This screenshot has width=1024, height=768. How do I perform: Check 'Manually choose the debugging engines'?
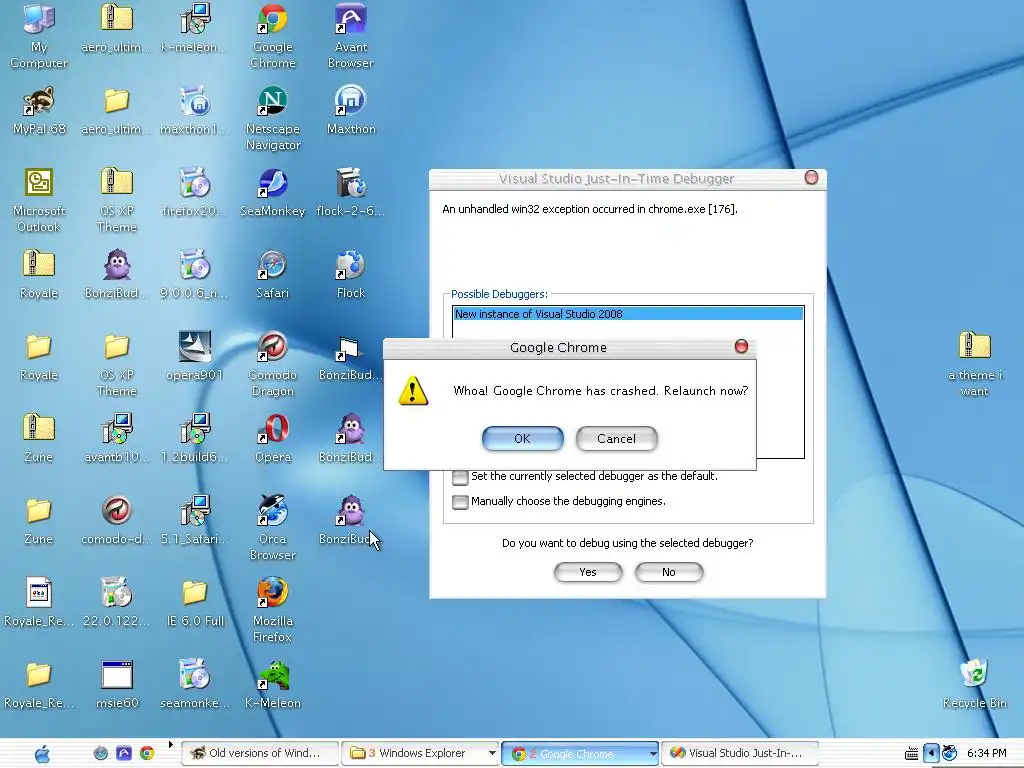point(460,502)
